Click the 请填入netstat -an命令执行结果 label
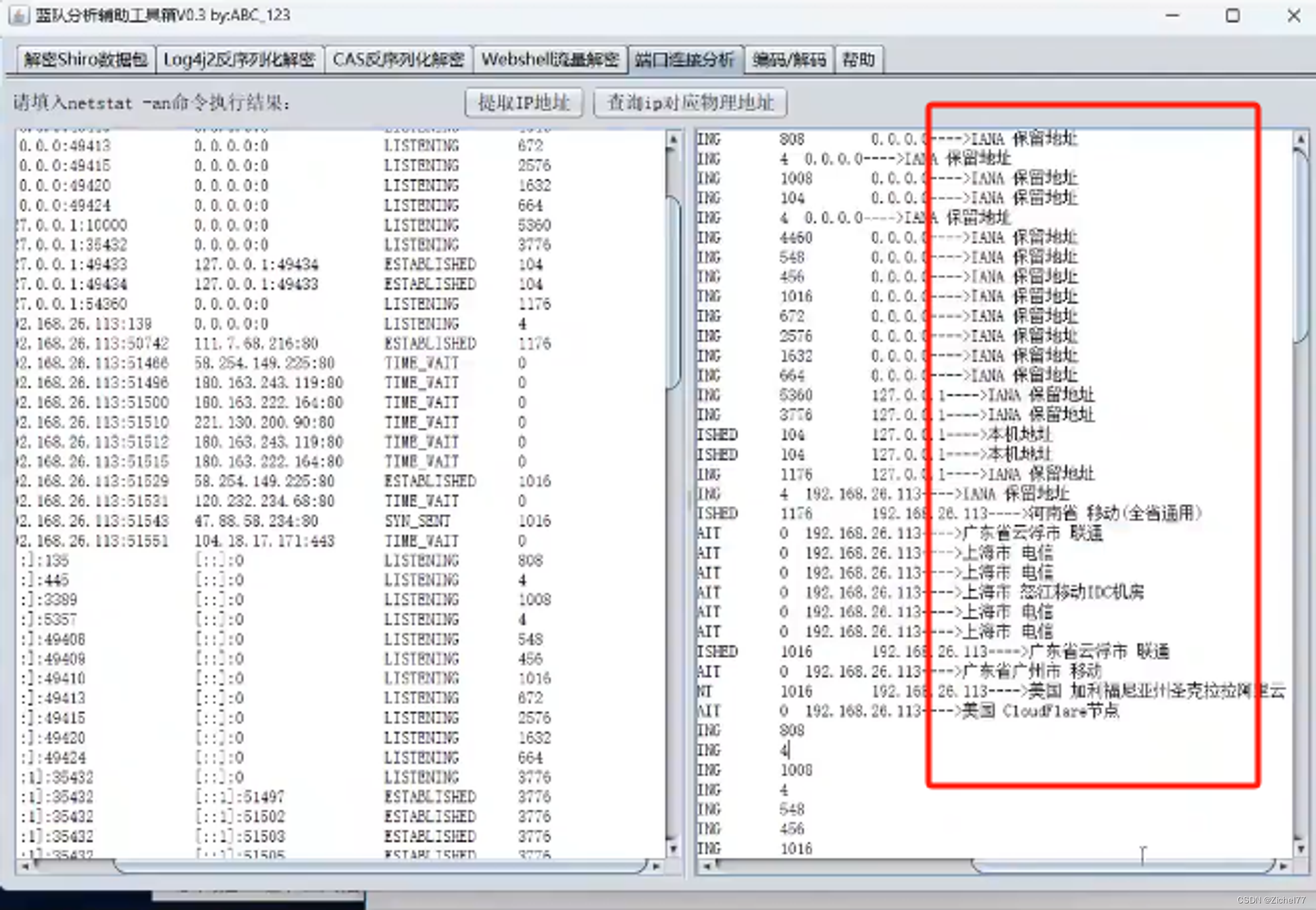This screenshot has height=910, width=1316. 152,103
